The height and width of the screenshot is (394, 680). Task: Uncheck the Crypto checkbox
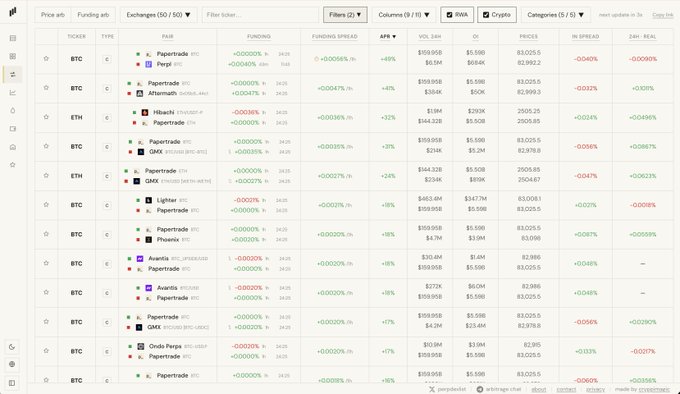coord(486,15)
